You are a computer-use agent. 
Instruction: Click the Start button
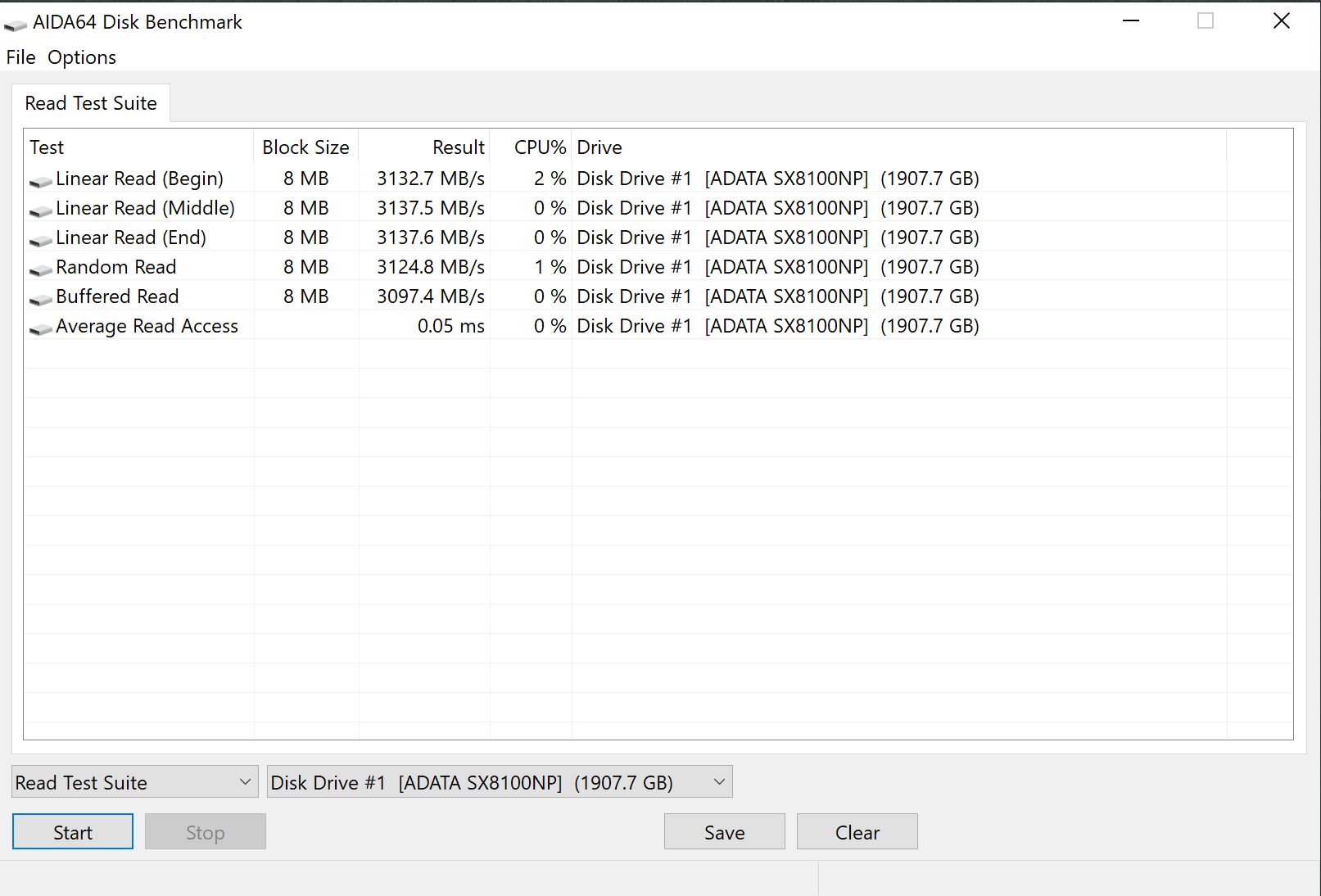pyautogui.click(x=73, y=832)
